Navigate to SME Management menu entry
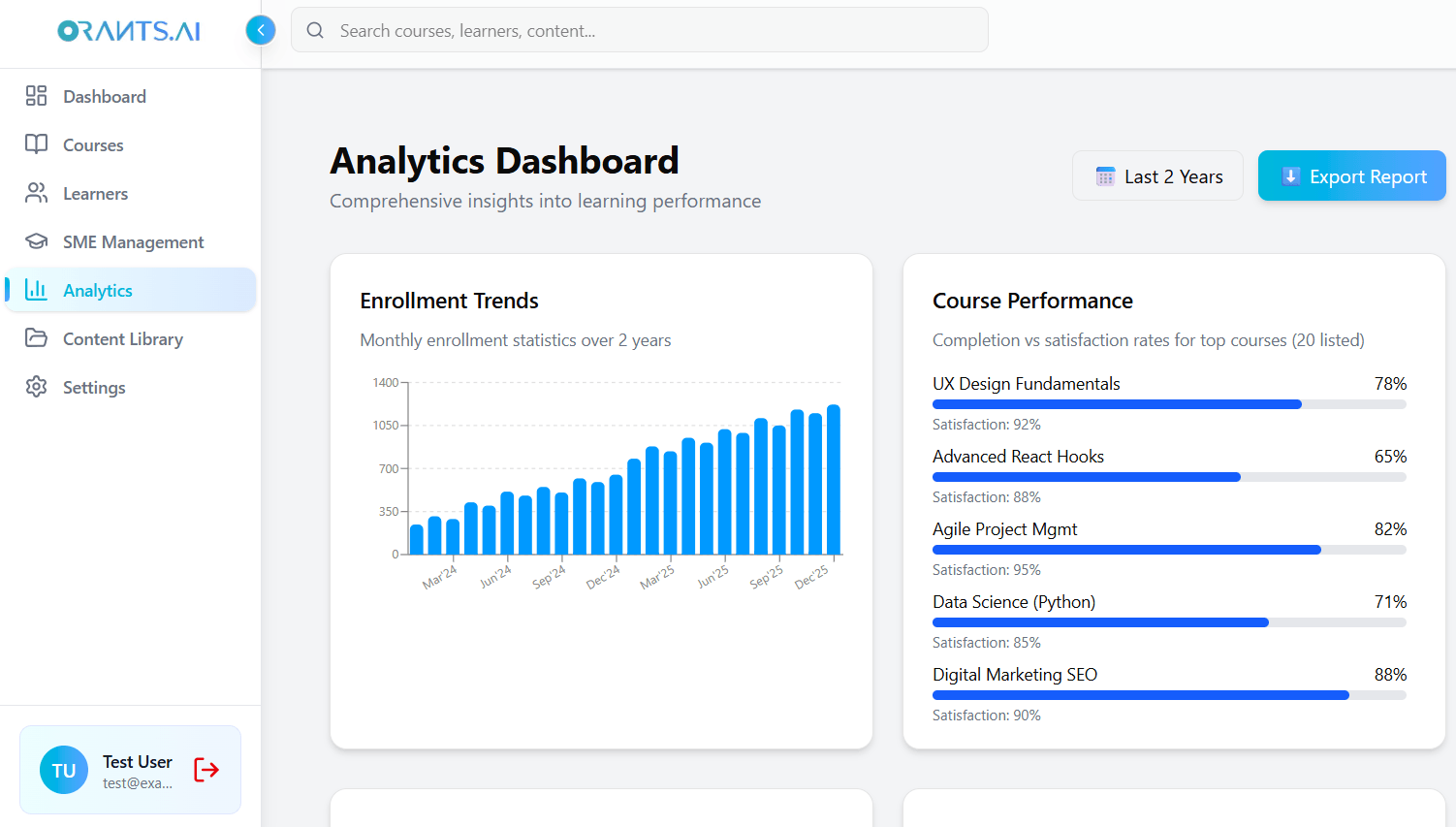The image size is (1456, 827). (133, 241)
